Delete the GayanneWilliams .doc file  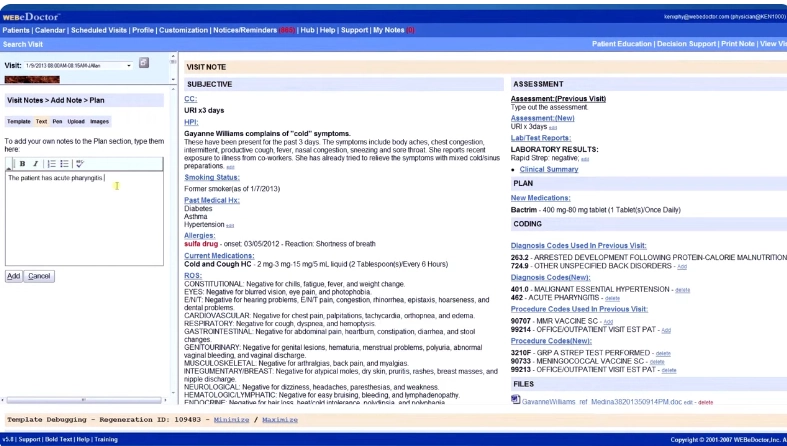[705, 402]
